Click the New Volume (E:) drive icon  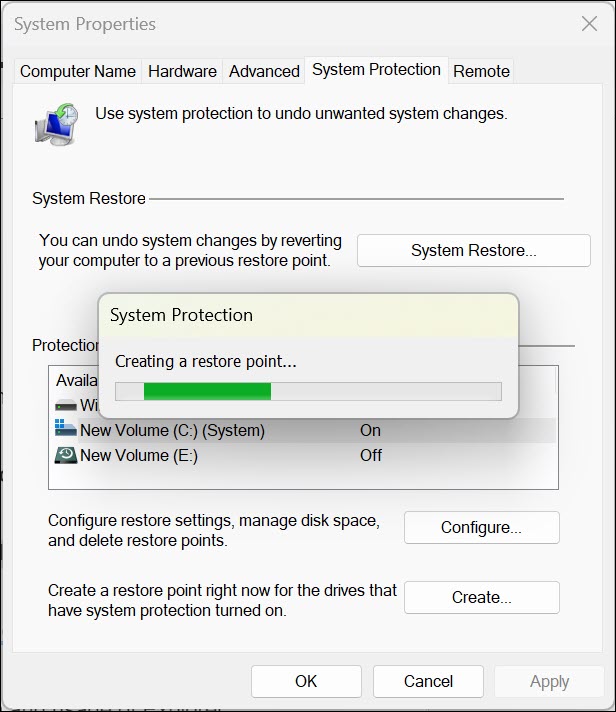click(66, 455)
